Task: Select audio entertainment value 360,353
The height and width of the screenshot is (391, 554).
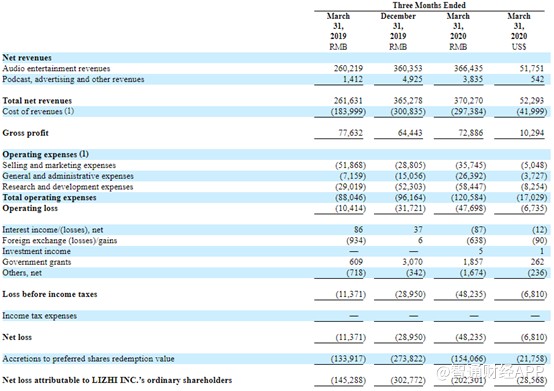Action: [x=408, y=68]
